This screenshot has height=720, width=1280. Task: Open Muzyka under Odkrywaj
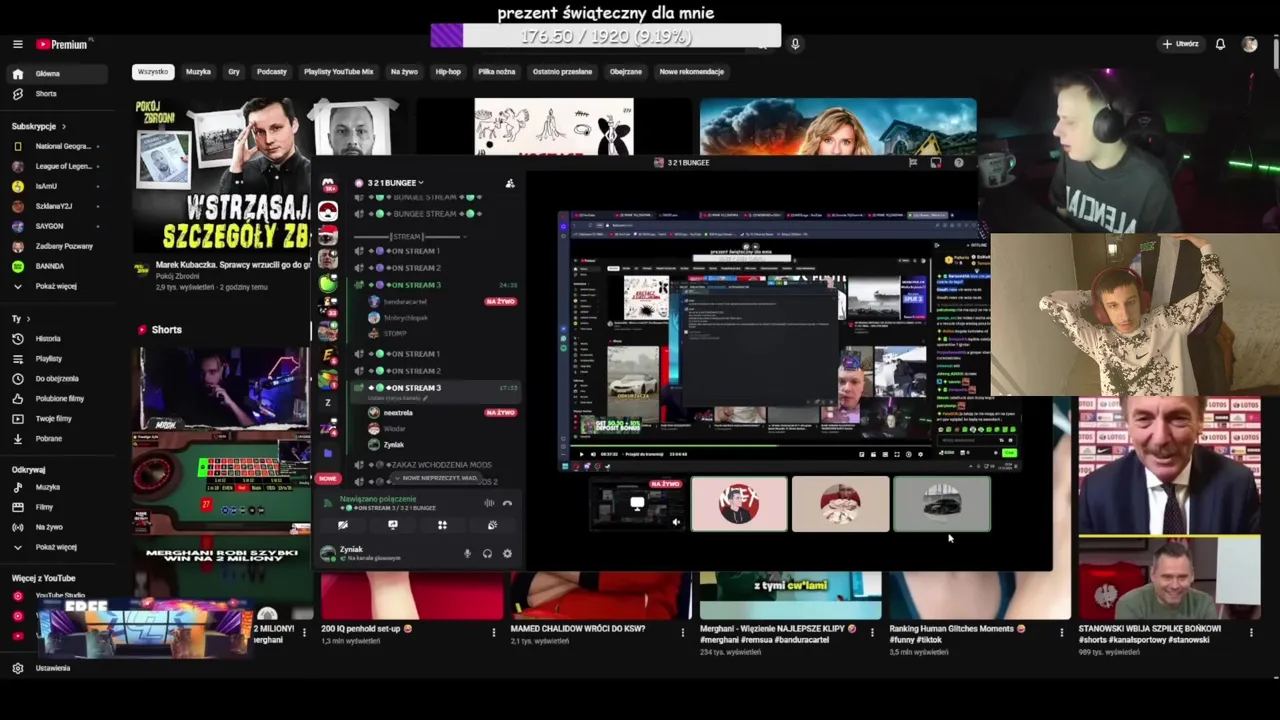click(55, 488)
